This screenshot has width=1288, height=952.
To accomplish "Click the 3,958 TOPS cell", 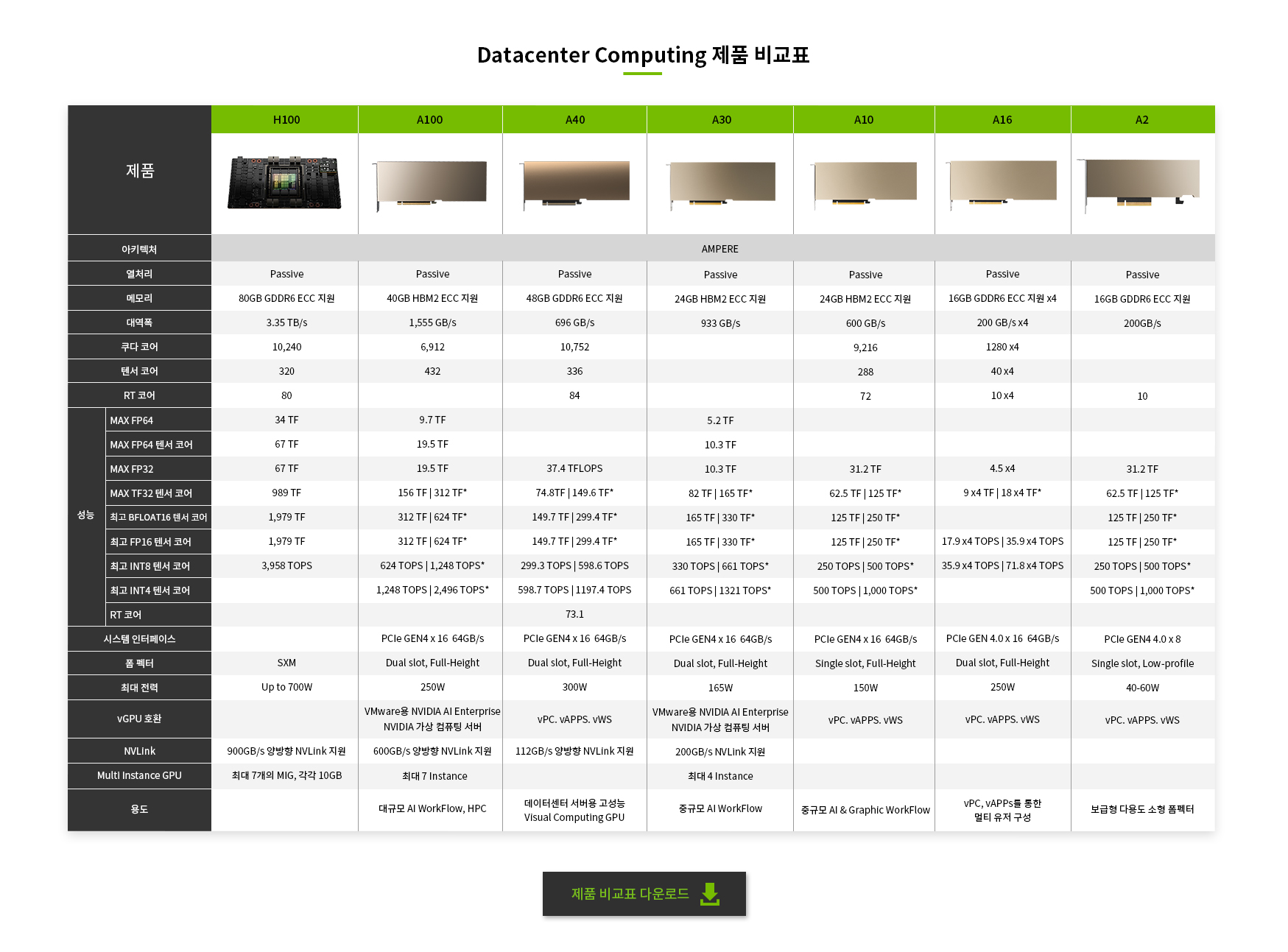I will click(286, 565).
